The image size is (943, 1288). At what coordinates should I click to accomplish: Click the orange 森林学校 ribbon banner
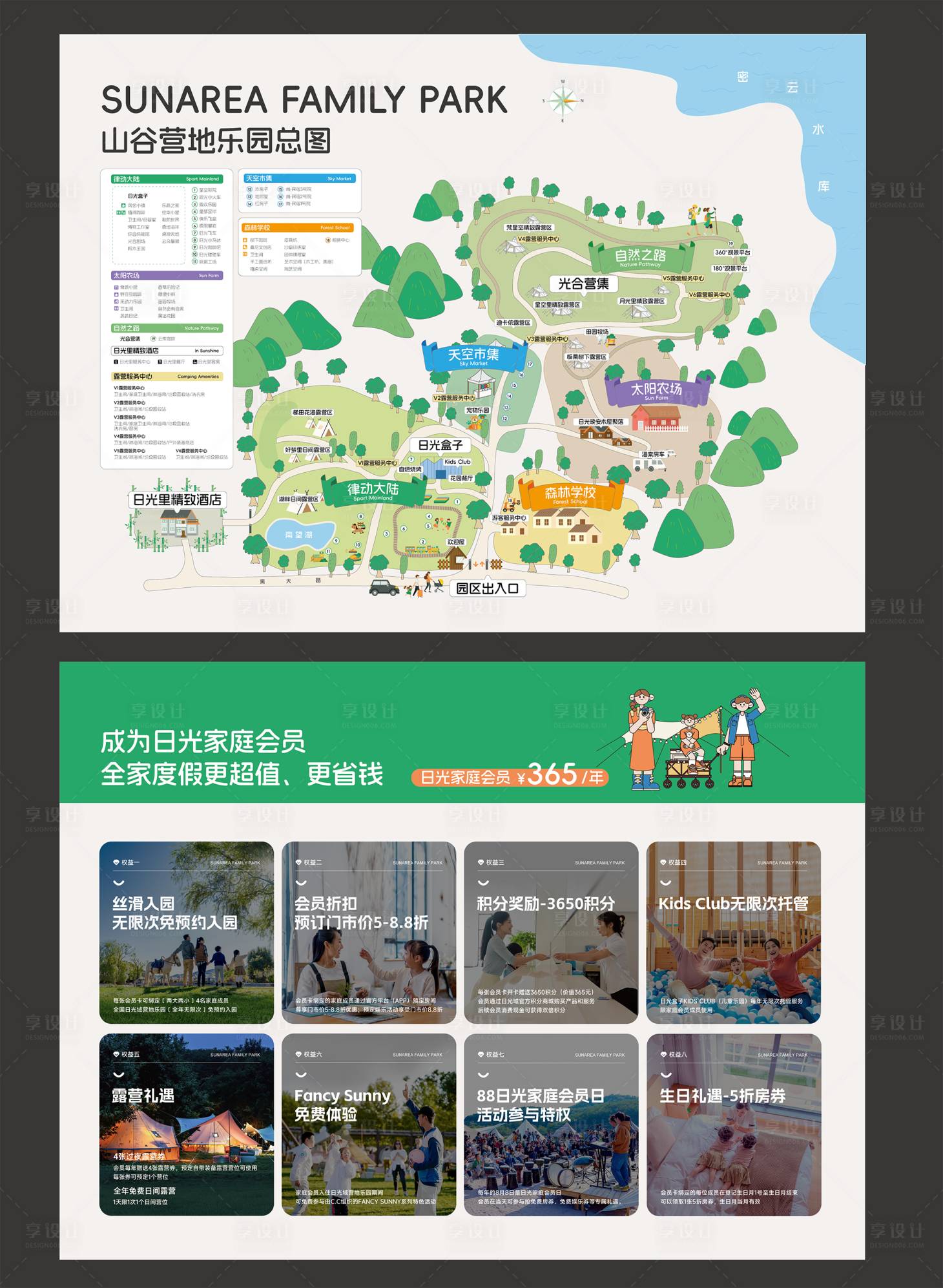coord(570,495)
